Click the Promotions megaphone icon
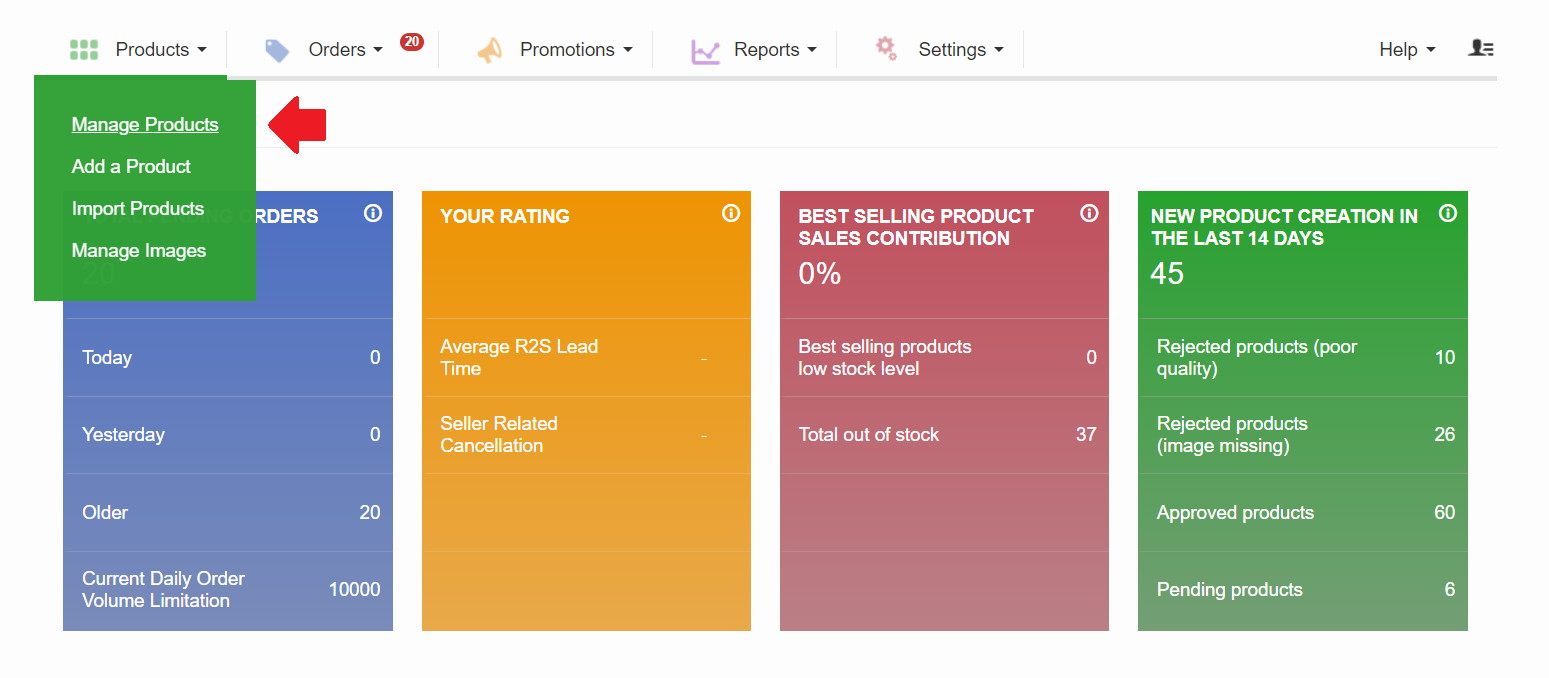 [489, 50]
